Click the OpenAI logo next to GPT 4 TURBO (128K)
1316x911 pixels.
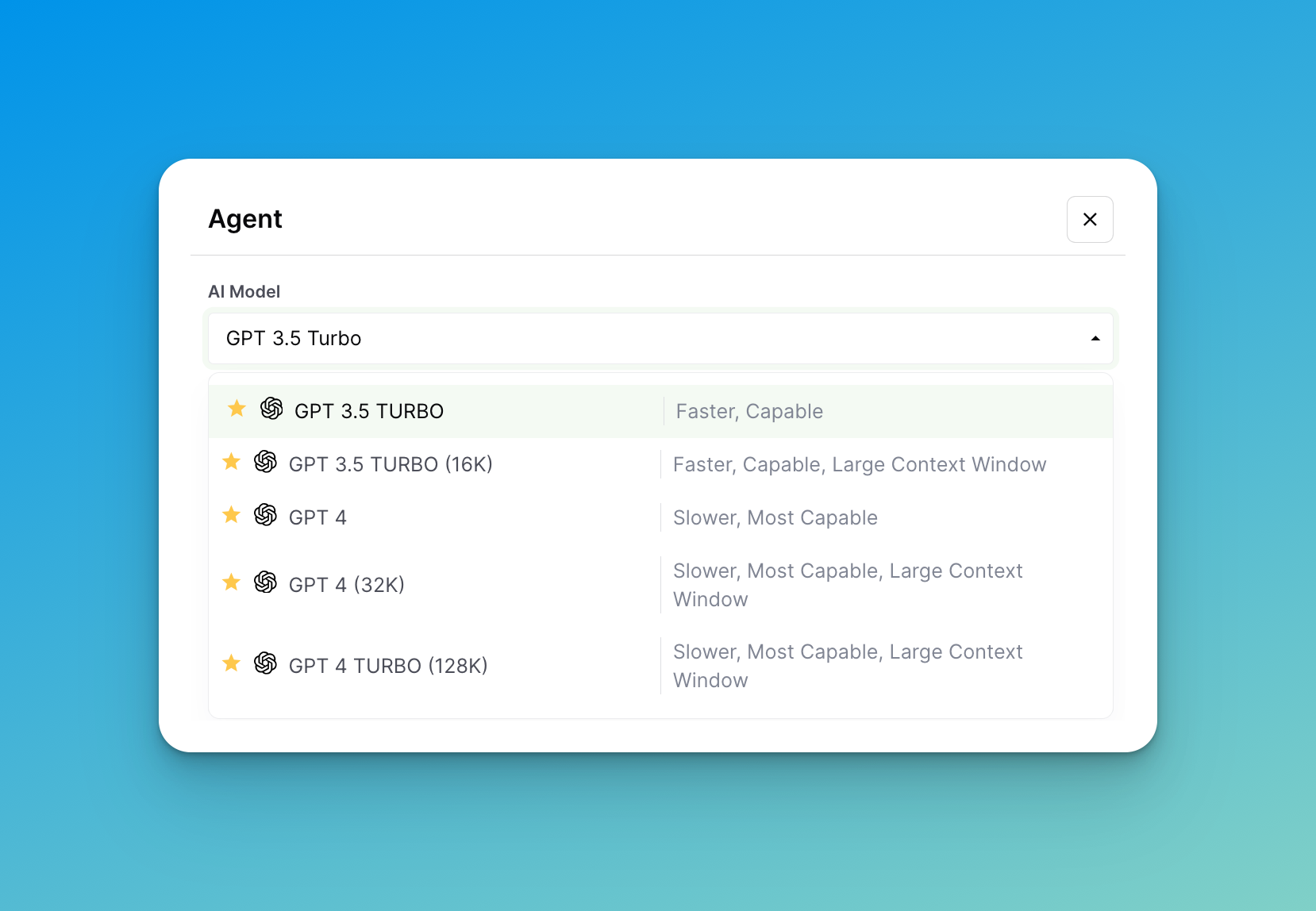point(265,663)
